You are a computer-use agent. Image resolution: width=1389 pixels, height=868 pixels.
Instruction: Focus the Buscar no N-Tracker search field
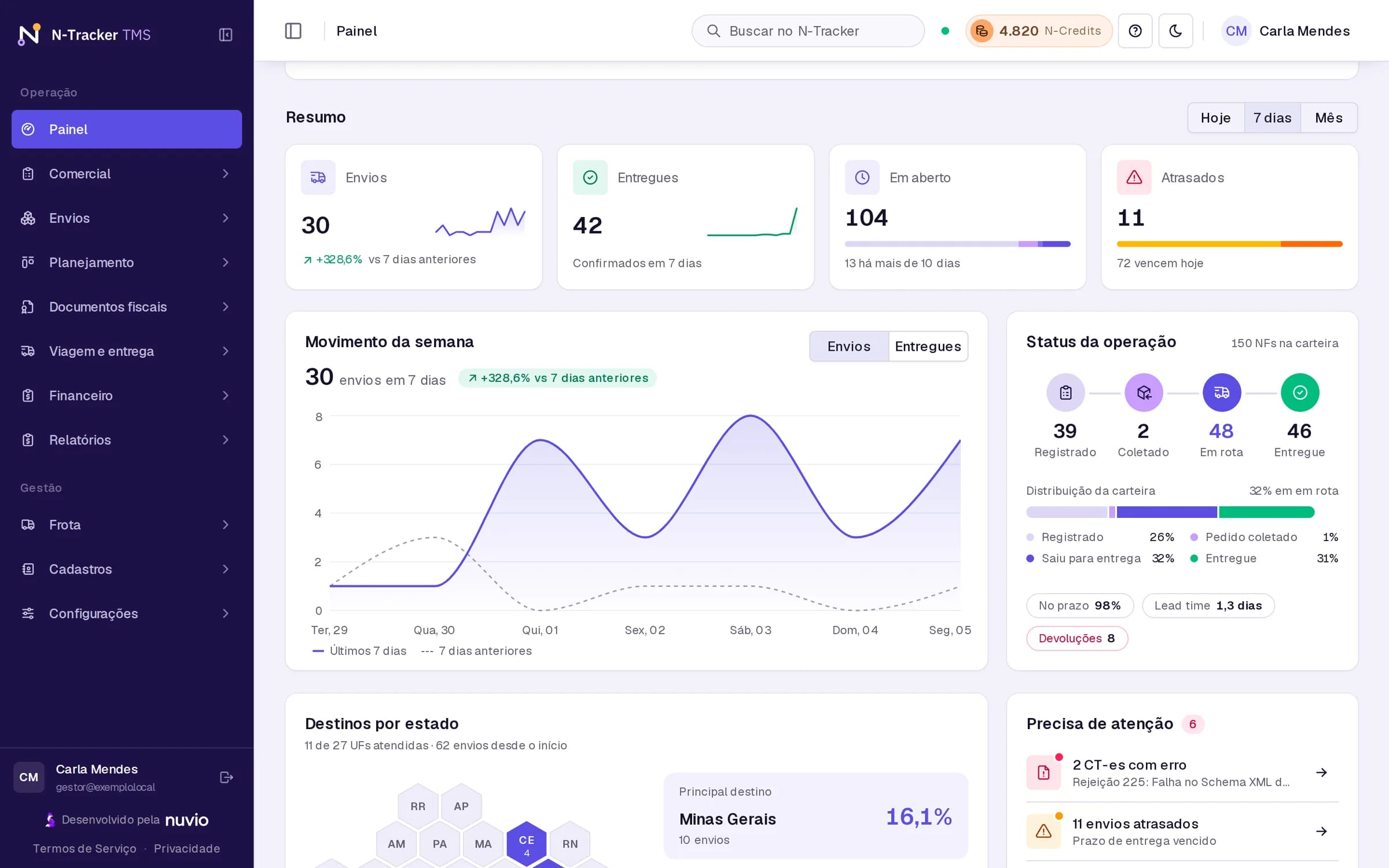point(808,31)
